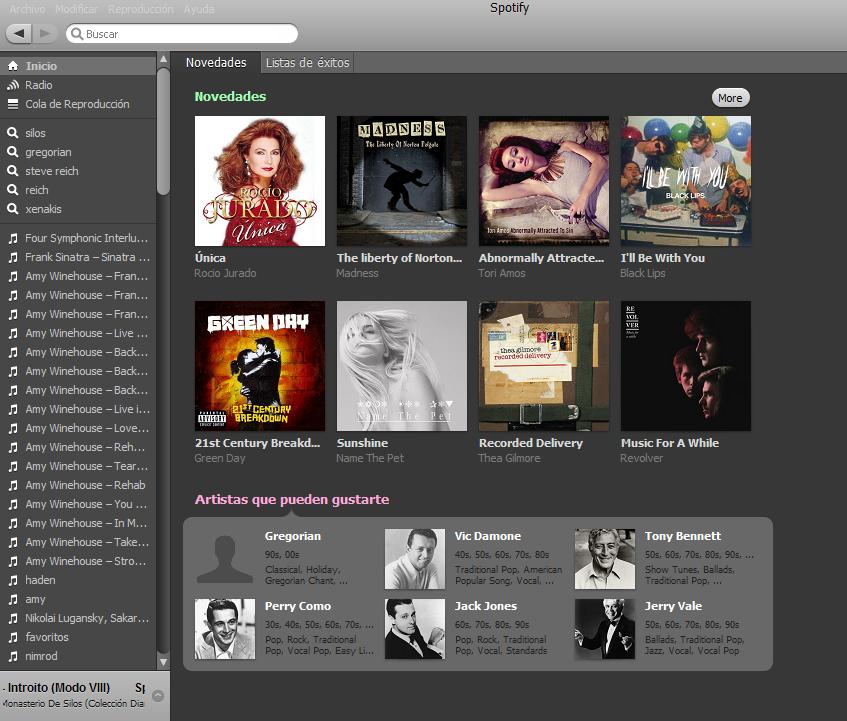The height and width of the screenshot is (721, 847).
Task: Open the Jack Jones artist link
Action: pos(486,606)
